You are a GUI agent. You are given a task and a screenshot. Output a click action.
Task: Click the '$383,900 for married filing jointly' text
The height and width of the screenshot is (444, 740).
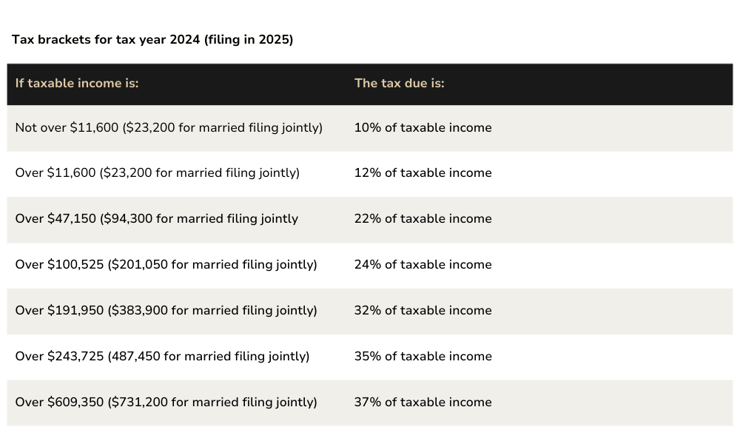(x=212, y=310)
